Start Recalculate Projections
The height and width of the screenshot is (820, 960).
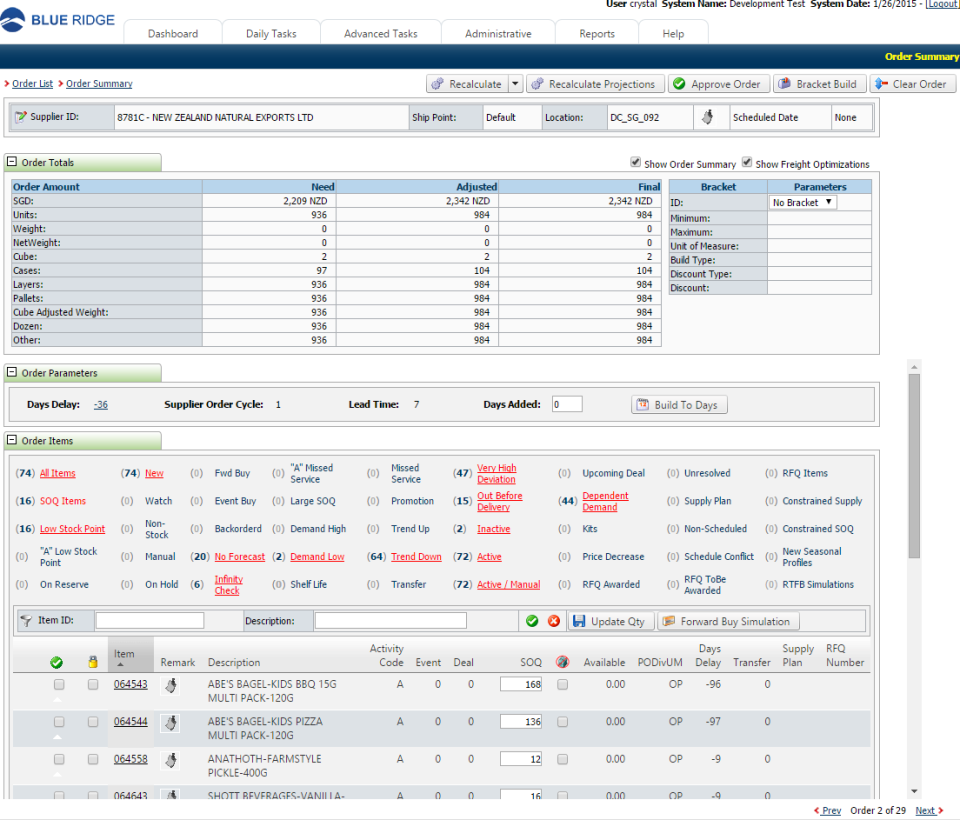(x=596, y=83)
